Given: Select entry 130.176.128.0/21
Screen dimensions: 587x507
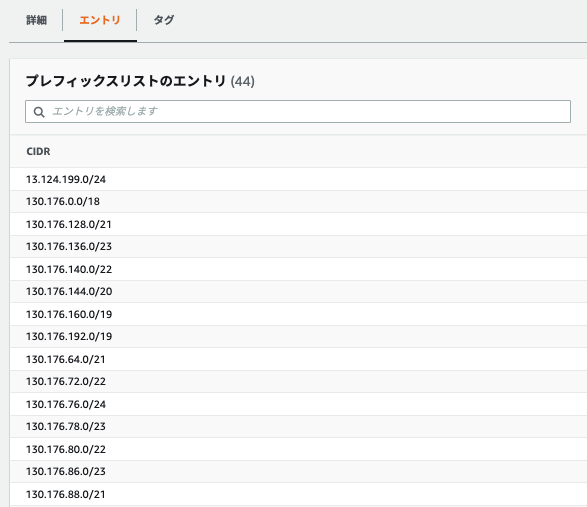Looking at the screenshot, I should click(x=69, y=224).
